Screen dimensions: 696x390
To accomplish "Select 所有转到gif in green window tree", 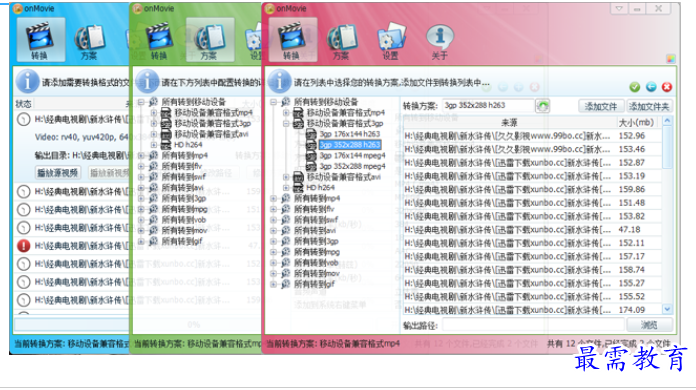I will coord(182,241).
